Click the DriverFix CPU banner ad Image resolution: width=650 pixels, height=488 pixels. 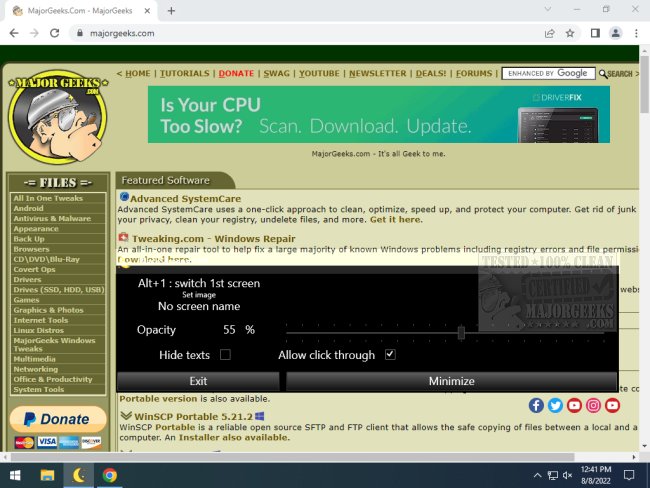[x=378, y=114]
